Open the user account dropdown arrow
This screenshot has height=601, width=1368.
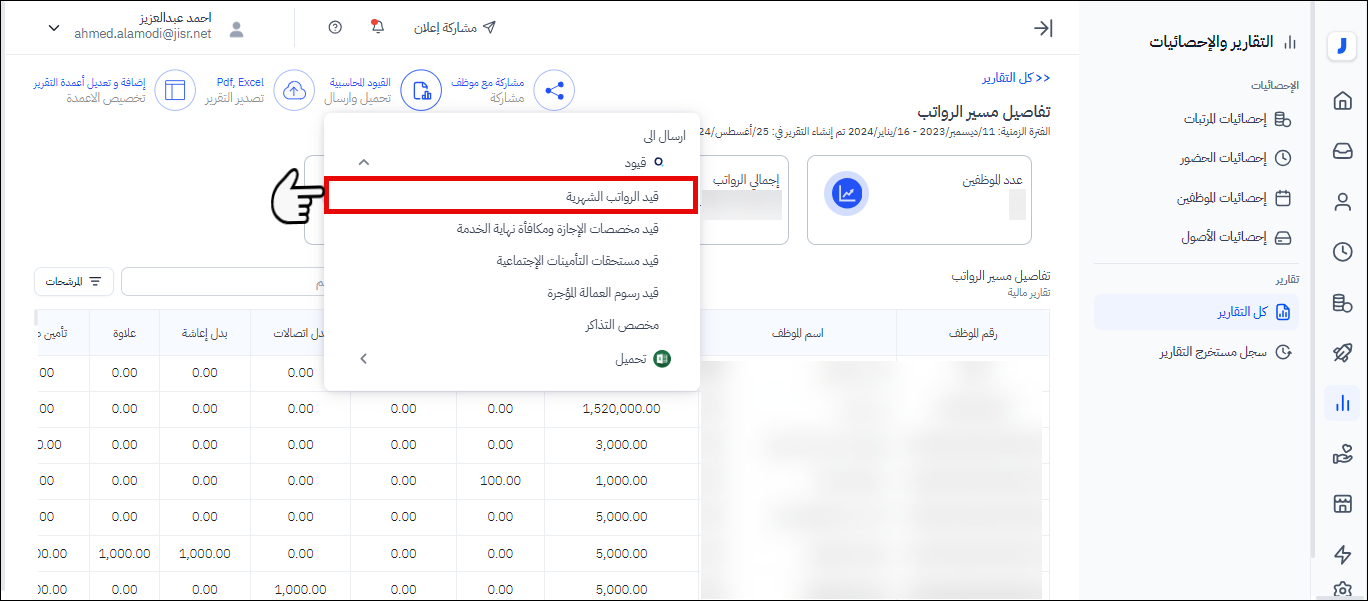coord(54,28)
